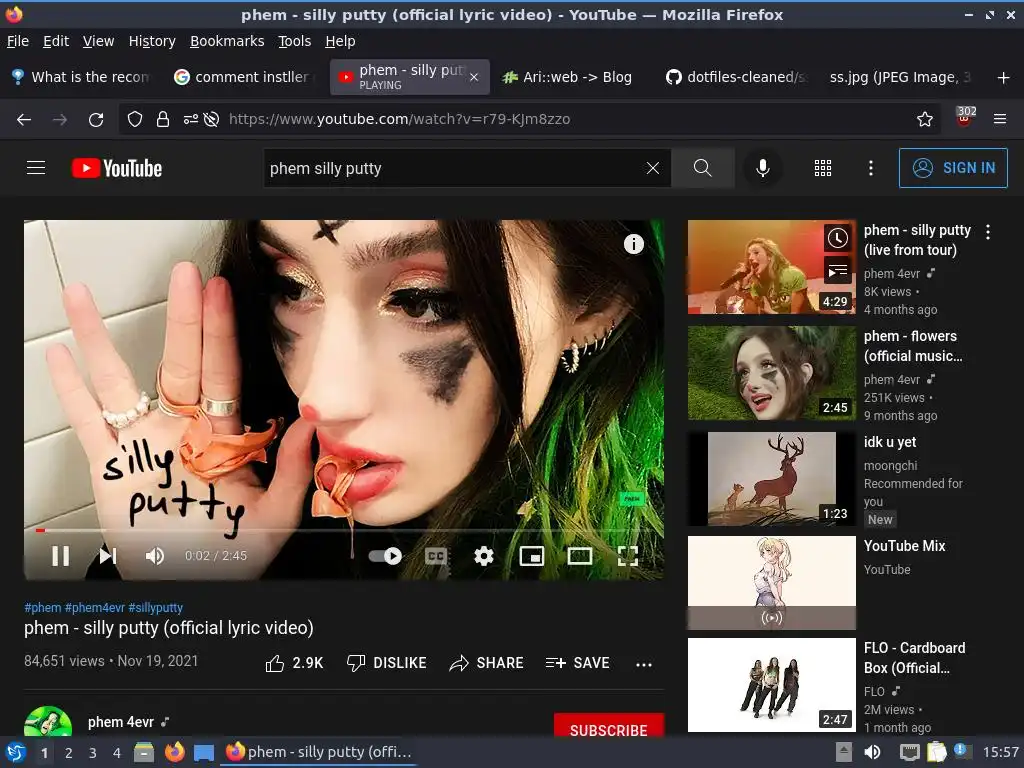Open the YouTube apps grid
The image size is (1024, 768).
[x=823, y=168]
